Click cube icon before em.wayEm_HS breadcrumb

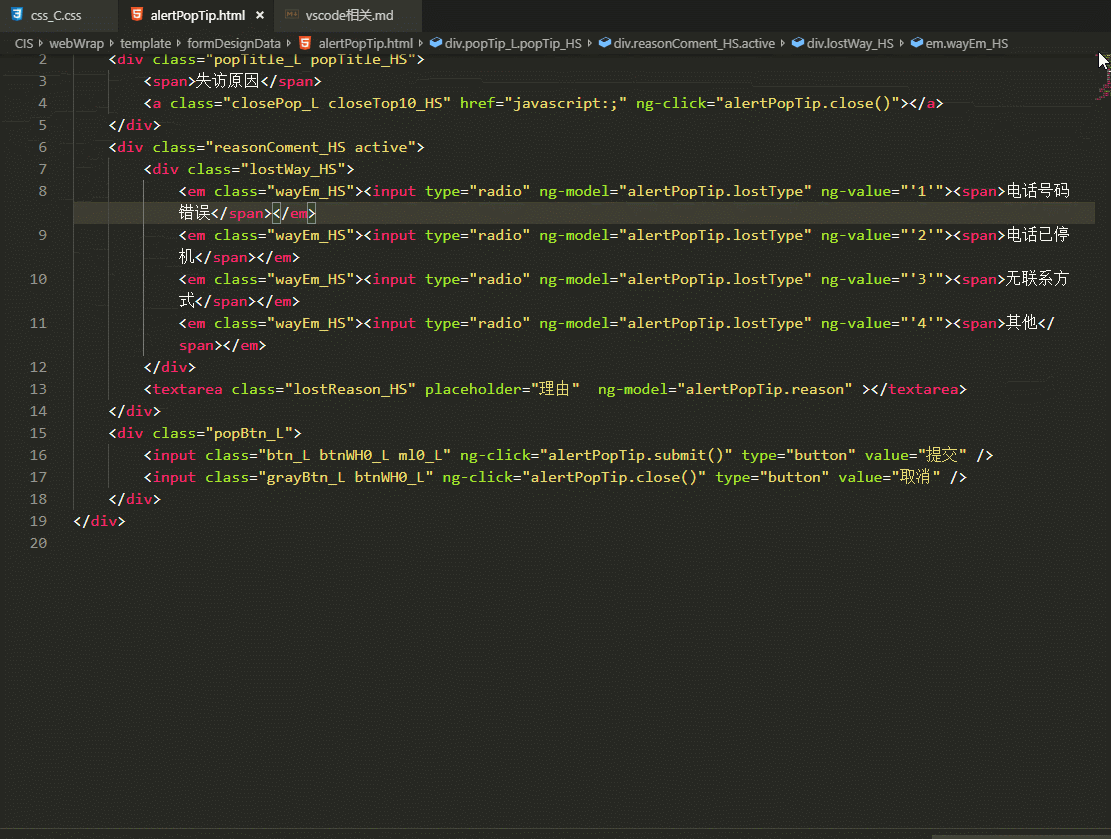pos(917,43)
